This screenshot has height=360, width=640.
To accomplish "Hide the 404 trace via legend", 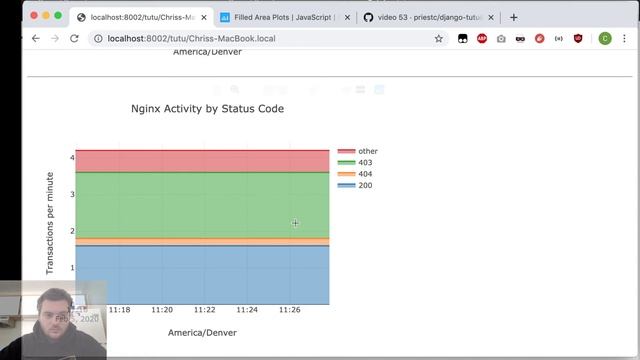I will pos(355,174).
